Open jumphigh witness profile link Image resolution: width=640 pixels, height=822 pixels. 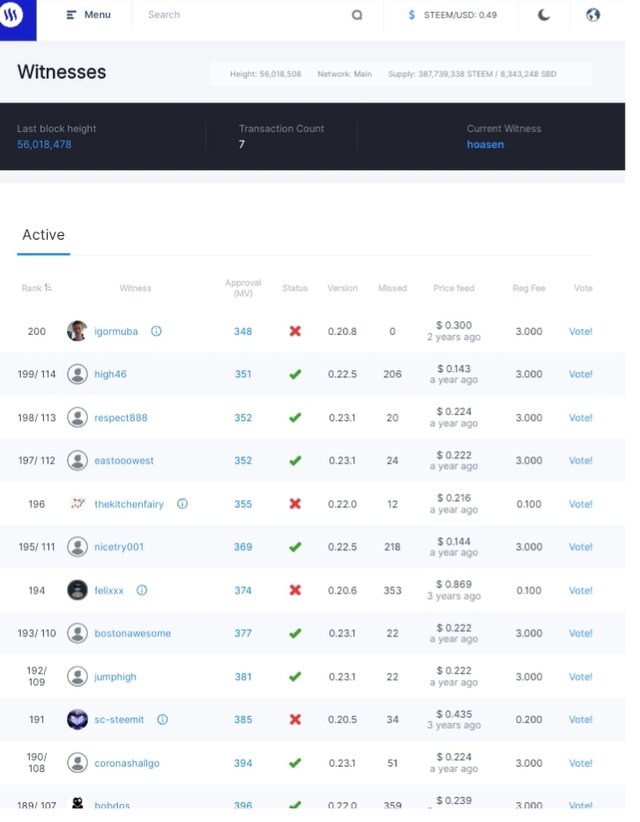point(115,677)
